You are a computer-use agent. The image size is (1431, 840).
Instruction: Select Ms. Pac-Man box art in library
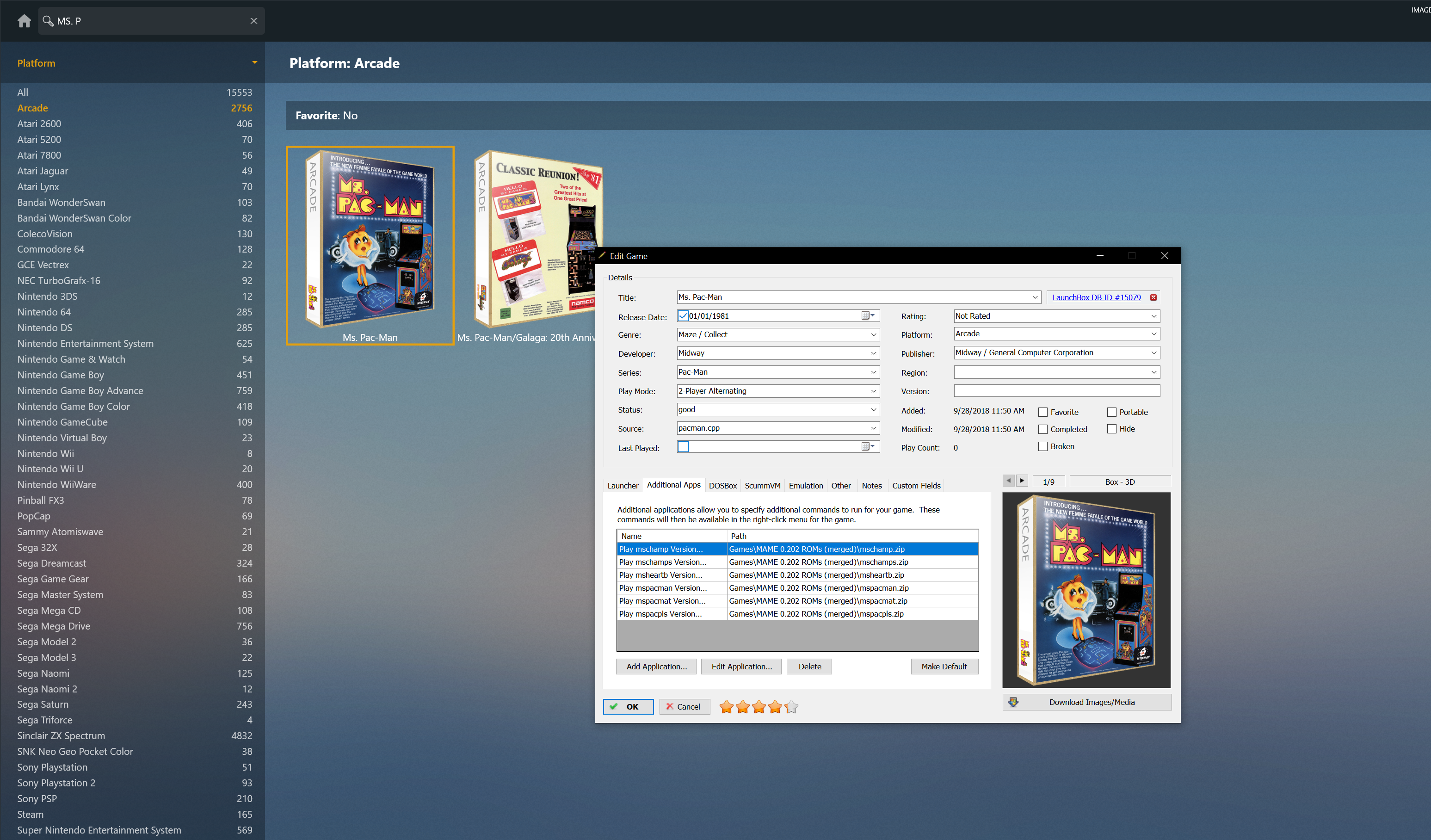(x=370, y=239)
